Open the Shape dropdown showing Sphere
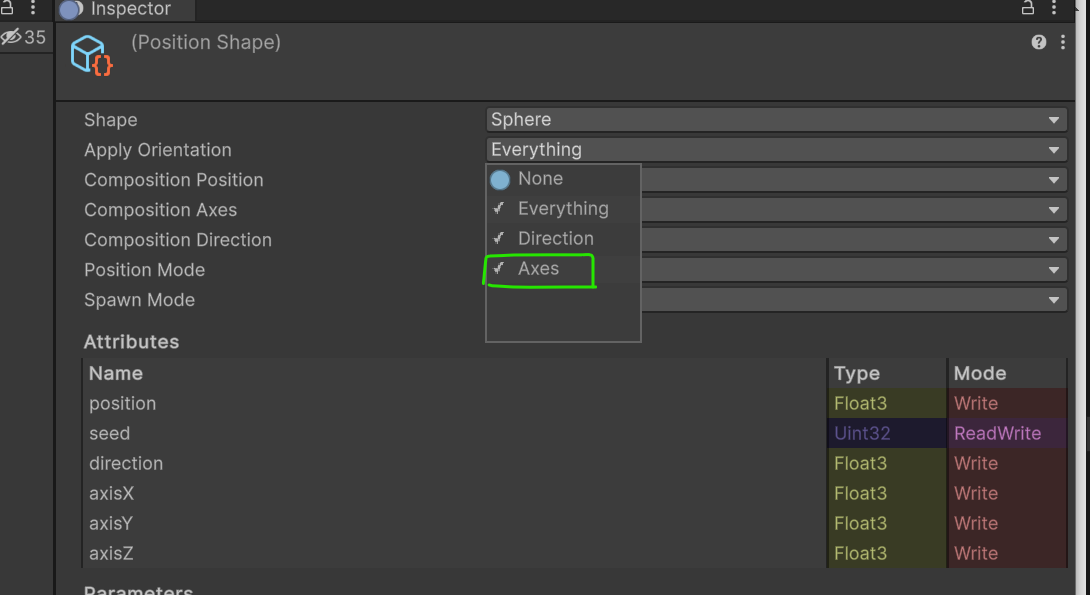 pos(775,119)
